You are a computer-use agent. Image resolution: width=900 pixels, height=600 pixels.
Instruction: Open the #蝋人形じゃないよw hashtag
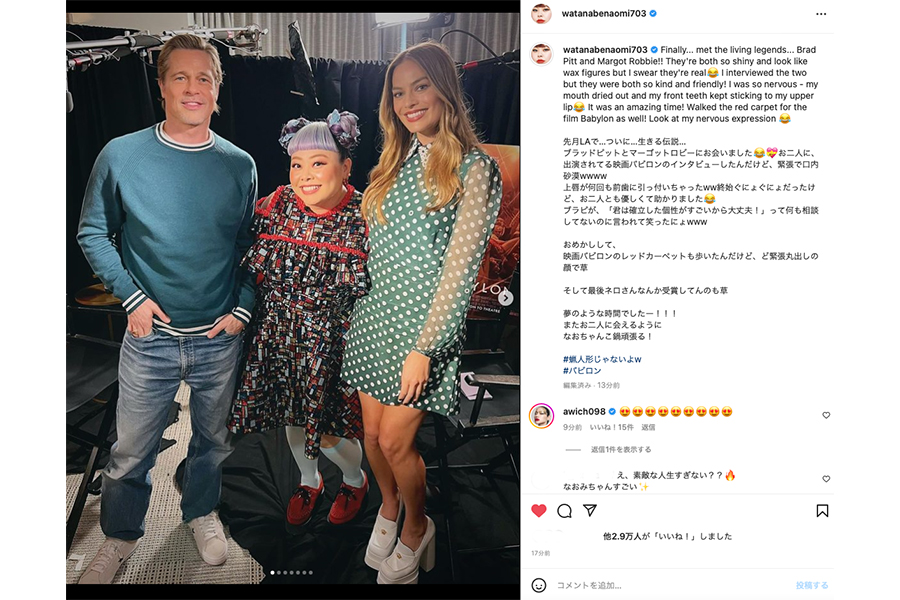coord(602,359)
